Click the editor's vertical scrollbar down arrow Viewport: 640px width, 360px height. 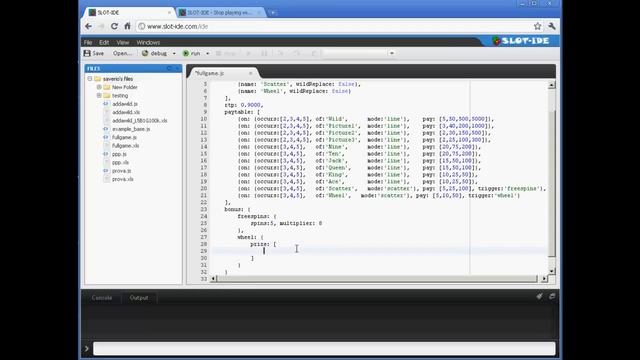pyautogui.click(x=551, y=271)
